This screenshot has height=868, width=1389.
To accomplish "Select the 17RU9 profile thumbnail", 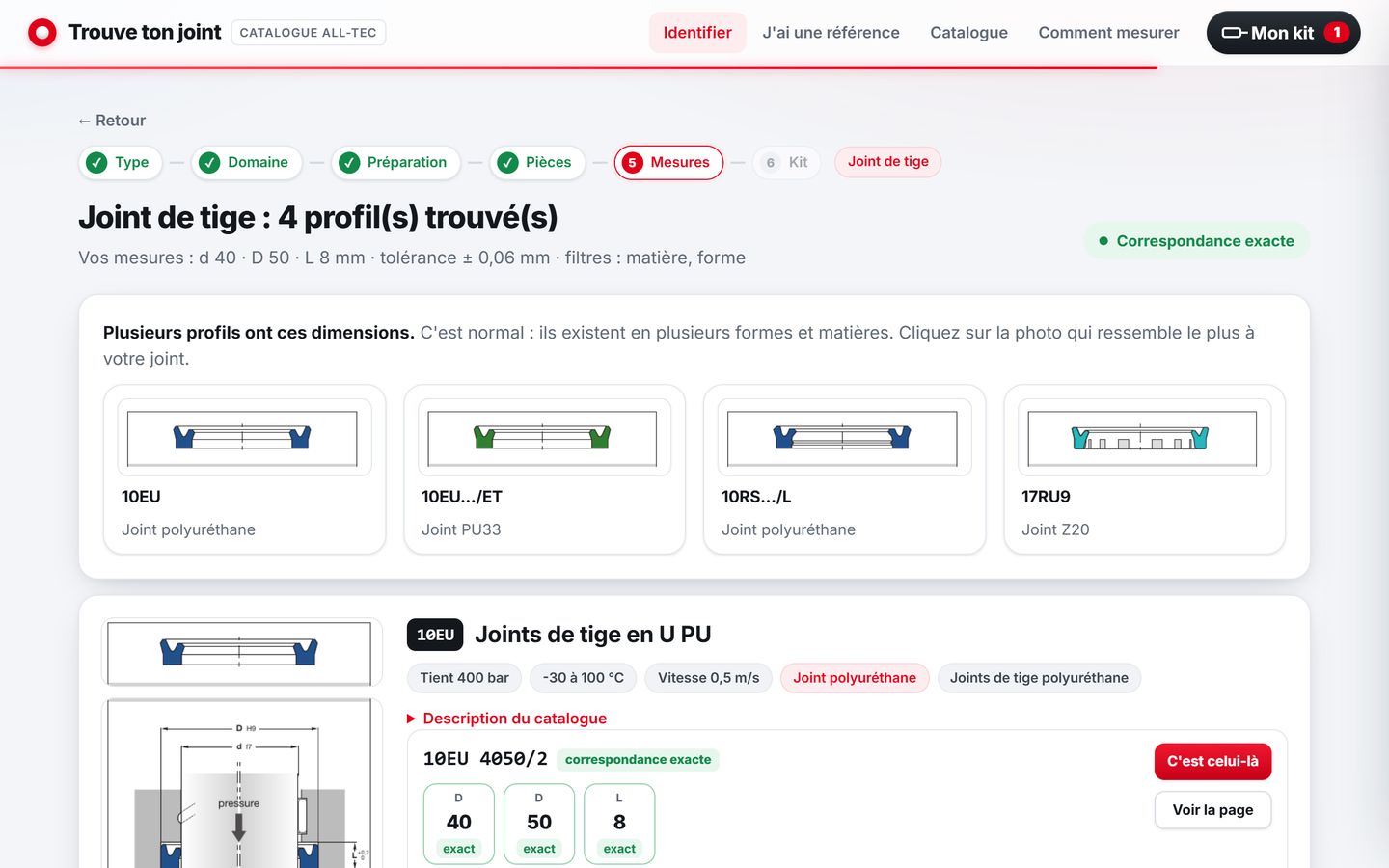I will coord(1144,438).
